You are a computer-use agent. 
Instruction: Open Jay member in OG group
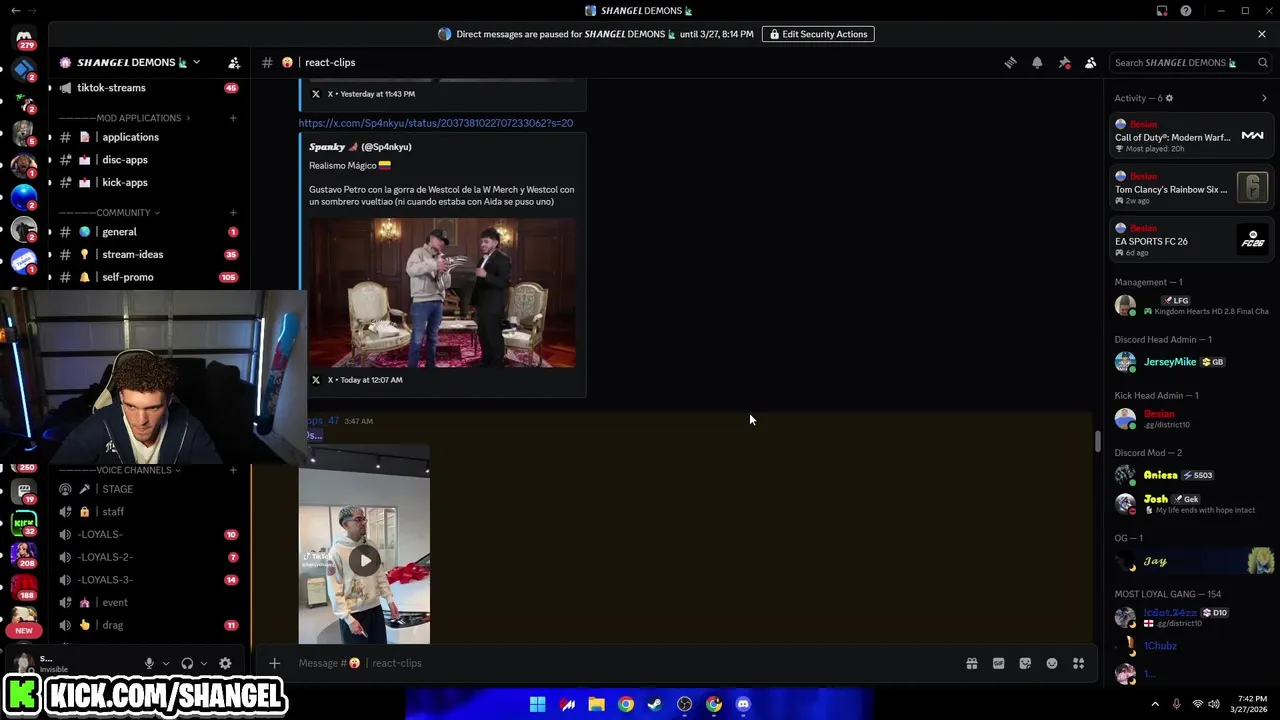(1191, 562)
